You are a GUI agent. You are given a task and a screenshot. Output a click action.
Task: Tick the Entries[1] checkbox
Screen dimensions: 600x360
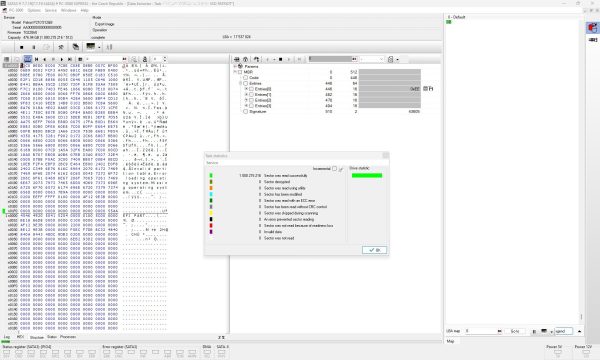click(x=251, y=94)
